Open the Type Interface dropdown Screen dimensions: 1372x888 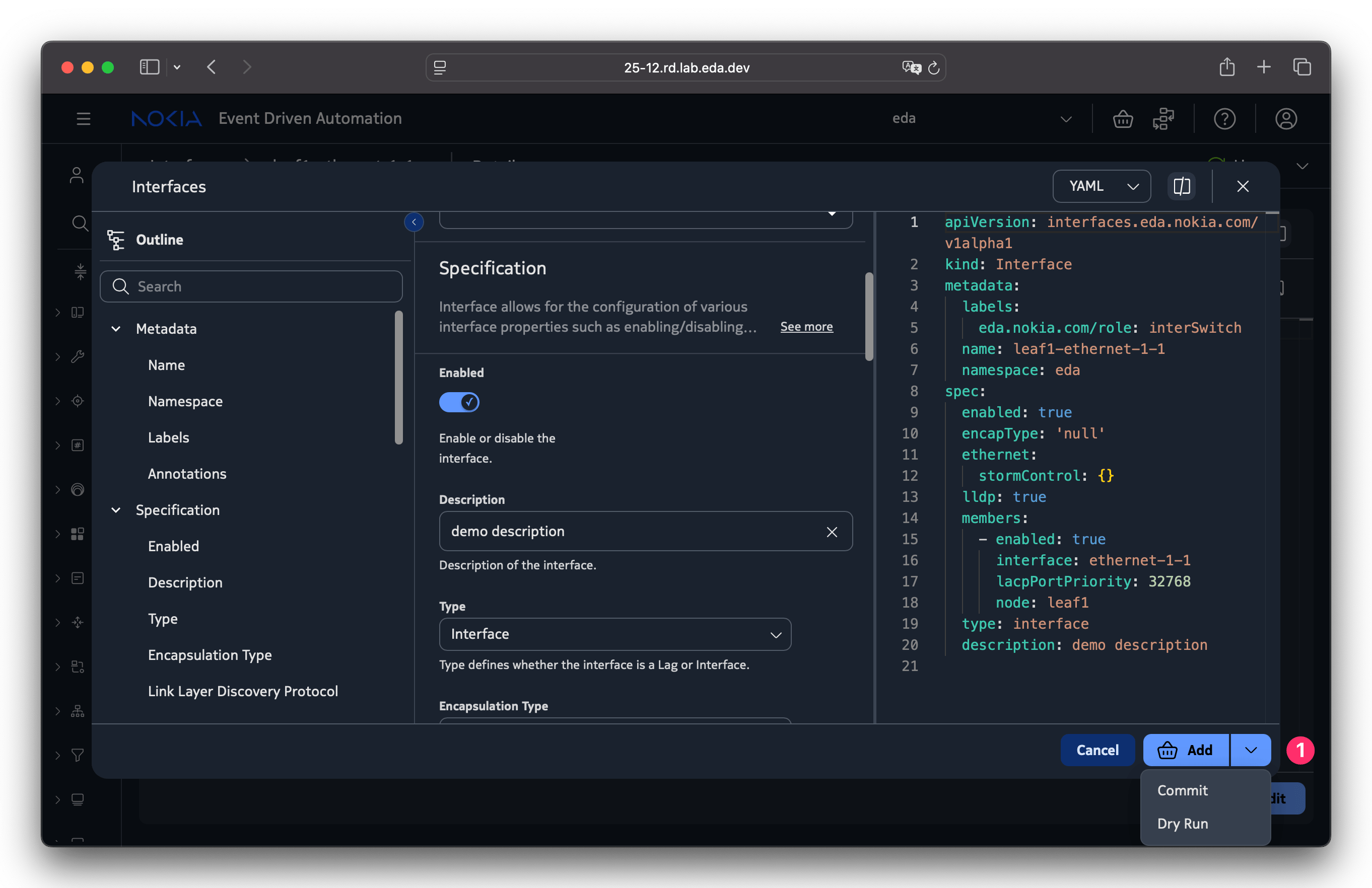(614, 634)
